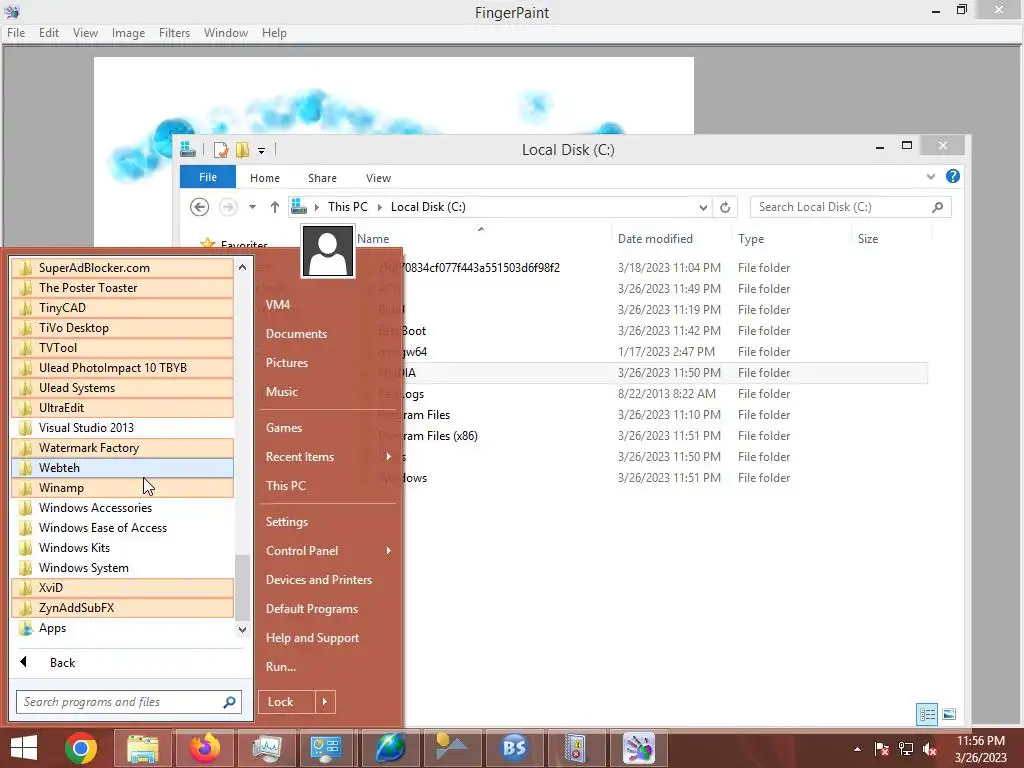Open the Windows Accessories folder
The height and width of the screenshot is (768, 1024).
pos(122,507)
